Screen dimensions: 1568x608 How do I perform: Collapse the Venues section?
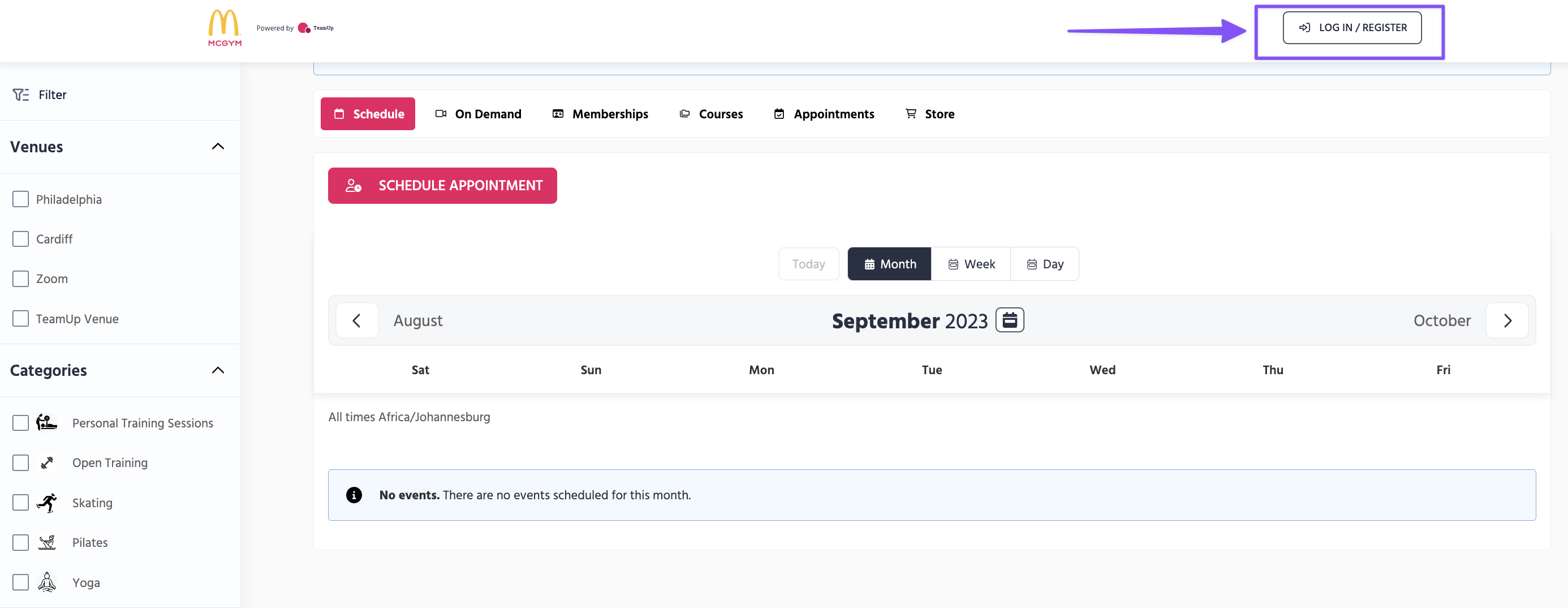(217, 147)
